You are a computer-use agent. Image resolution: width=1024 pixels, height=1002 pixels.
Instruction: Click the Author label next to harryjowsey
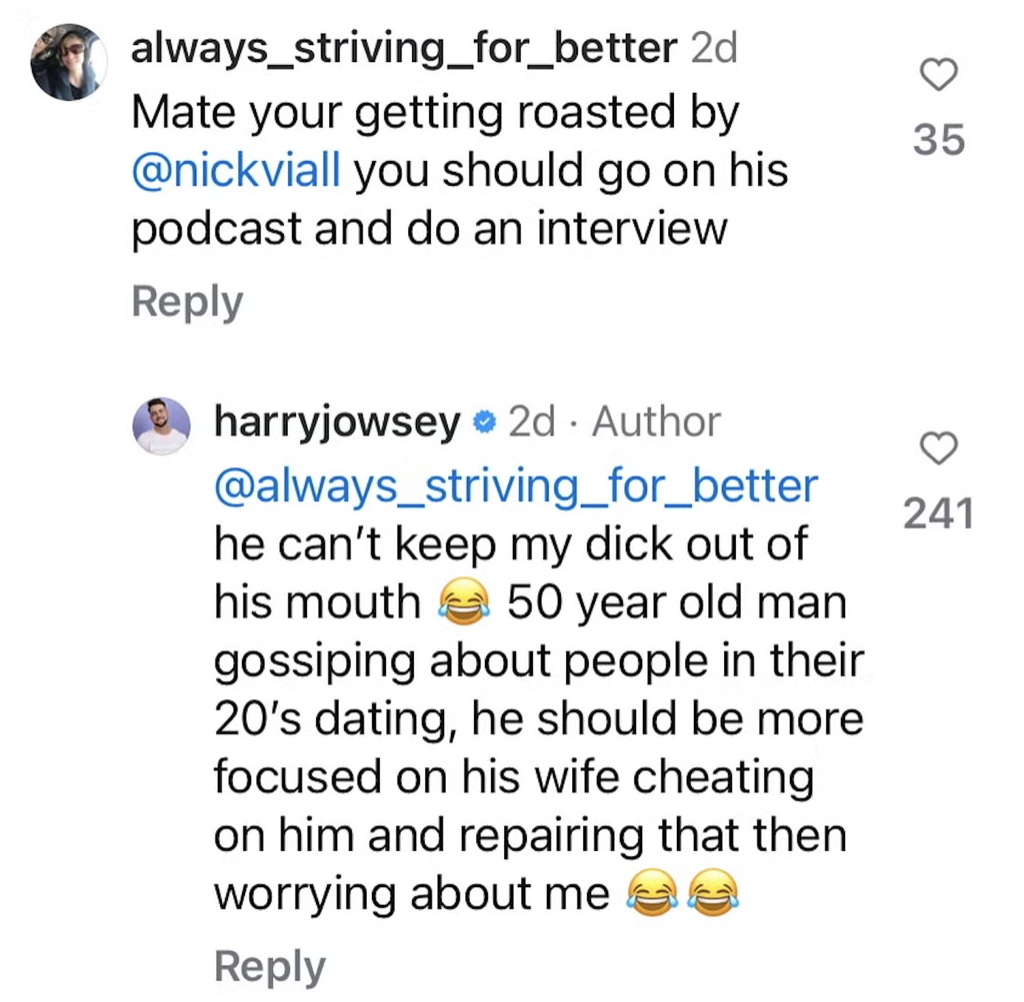coord(654,421)
